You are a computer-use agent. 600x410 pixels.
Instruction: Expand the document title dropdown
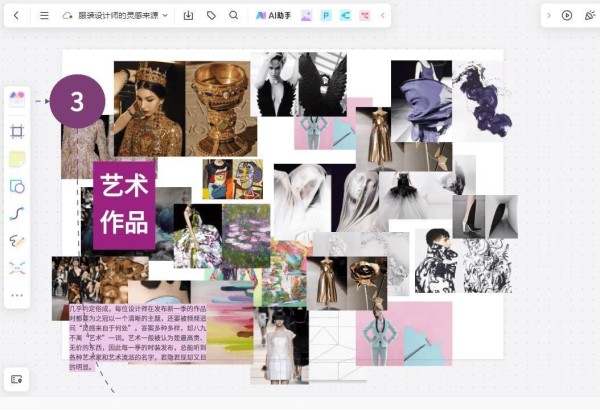point(164,16)
